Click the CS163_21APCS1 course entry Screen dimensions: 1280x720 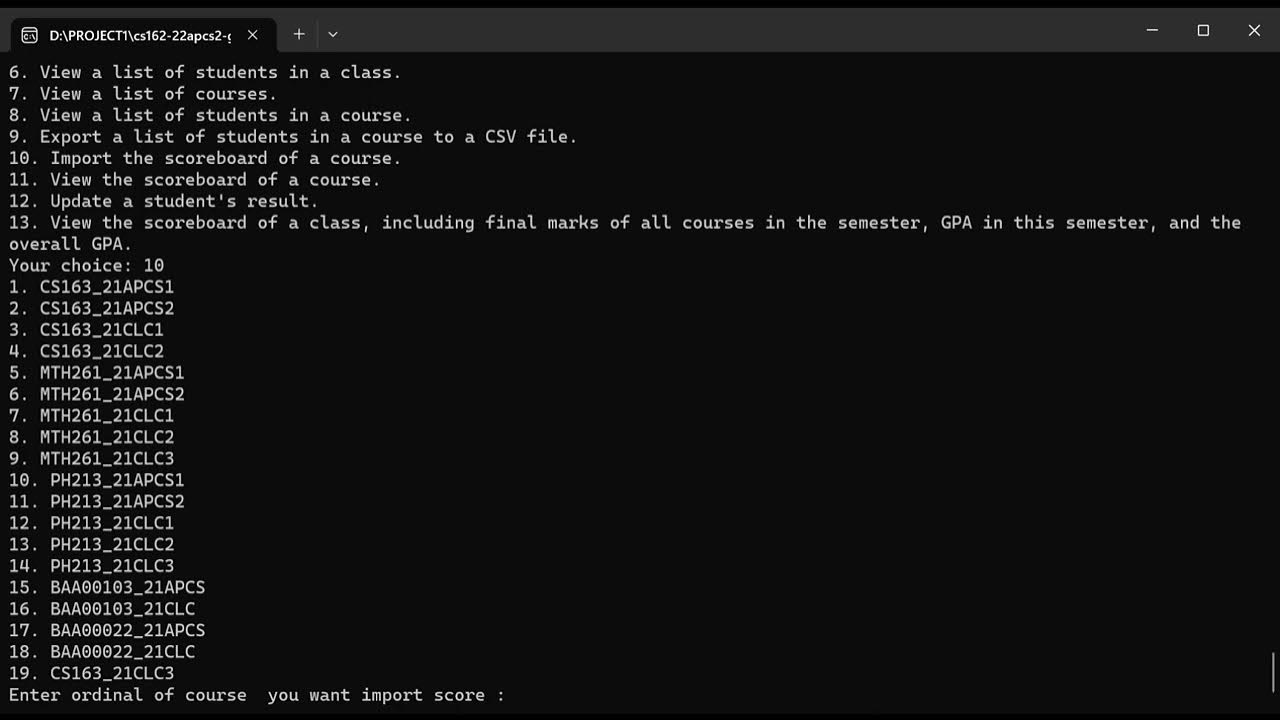(x=106, y=287)
